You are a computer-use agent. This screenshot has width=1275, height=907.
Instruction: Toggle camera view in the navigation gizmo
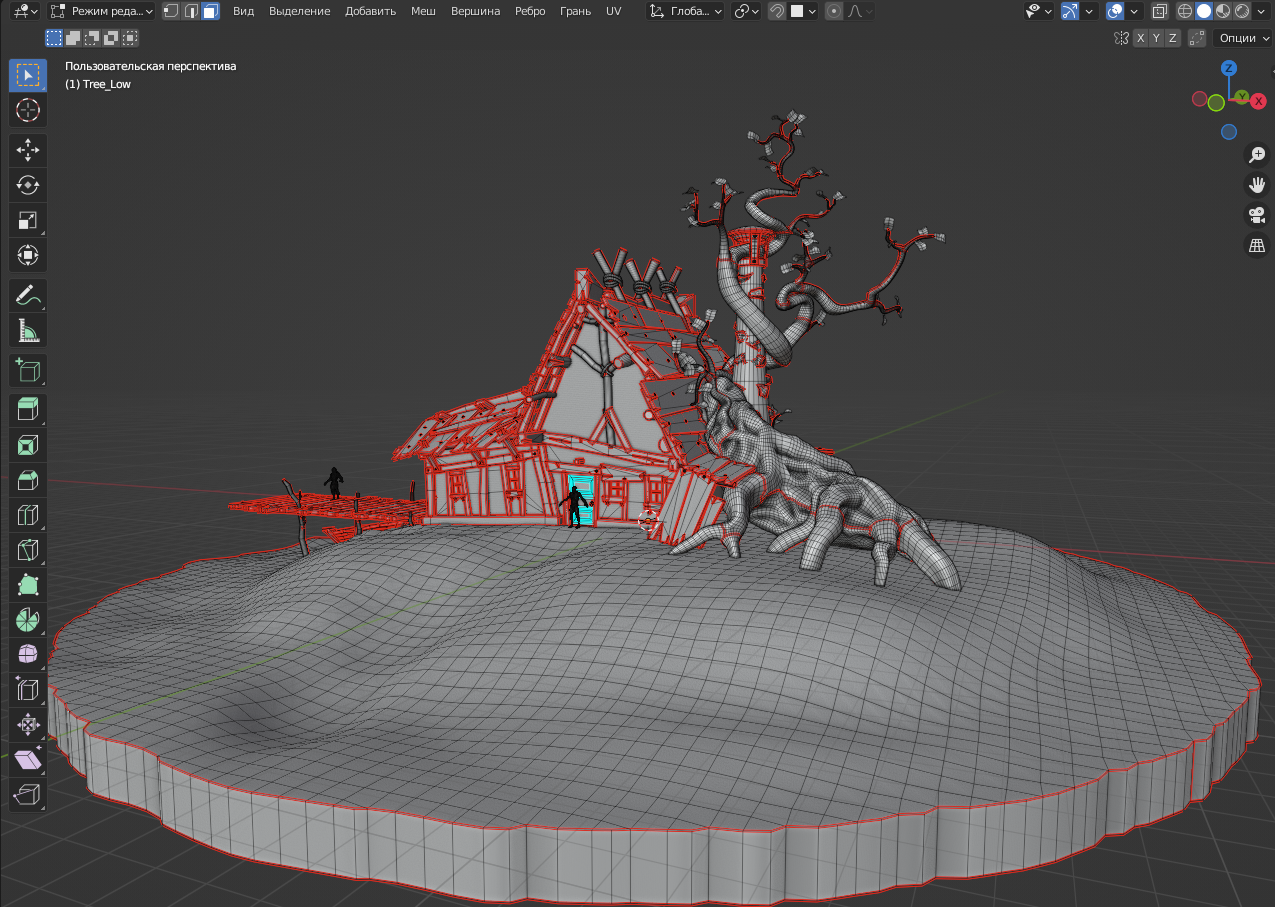1256,215
